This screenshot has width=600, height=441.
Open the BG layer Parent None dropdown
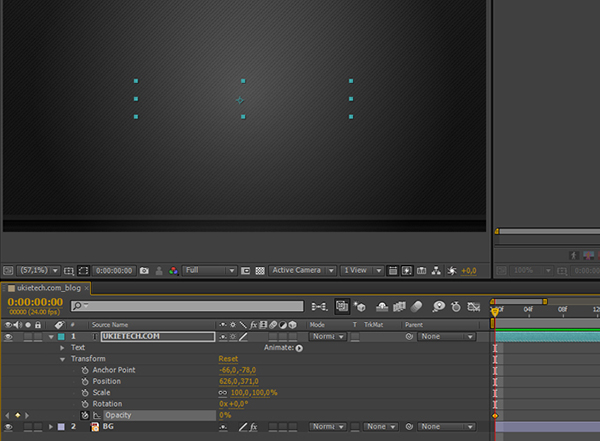[x=447, y=426]
